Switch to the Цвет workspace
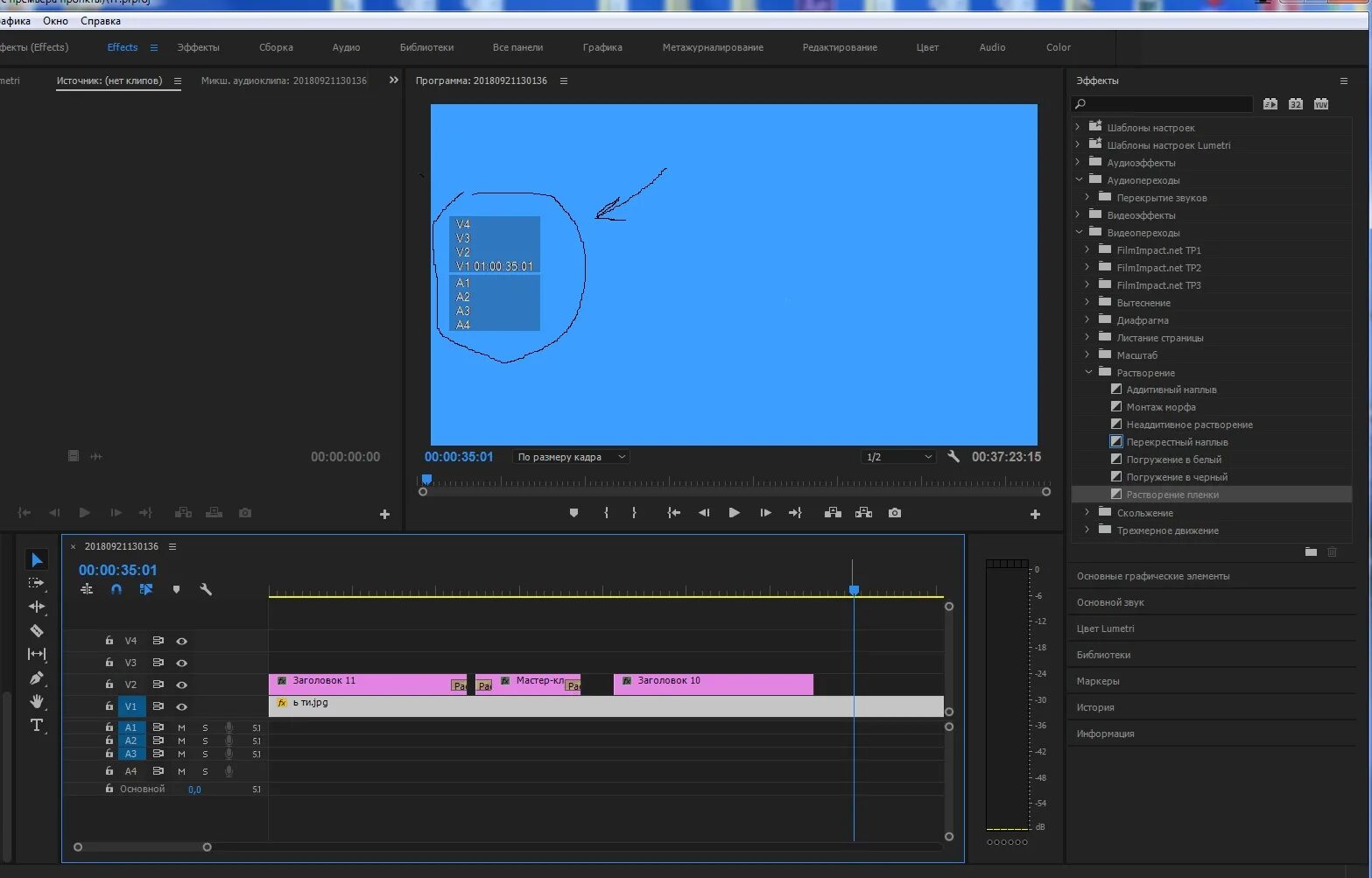Screen dimensions: 1372x878 [x=927, y=47]
